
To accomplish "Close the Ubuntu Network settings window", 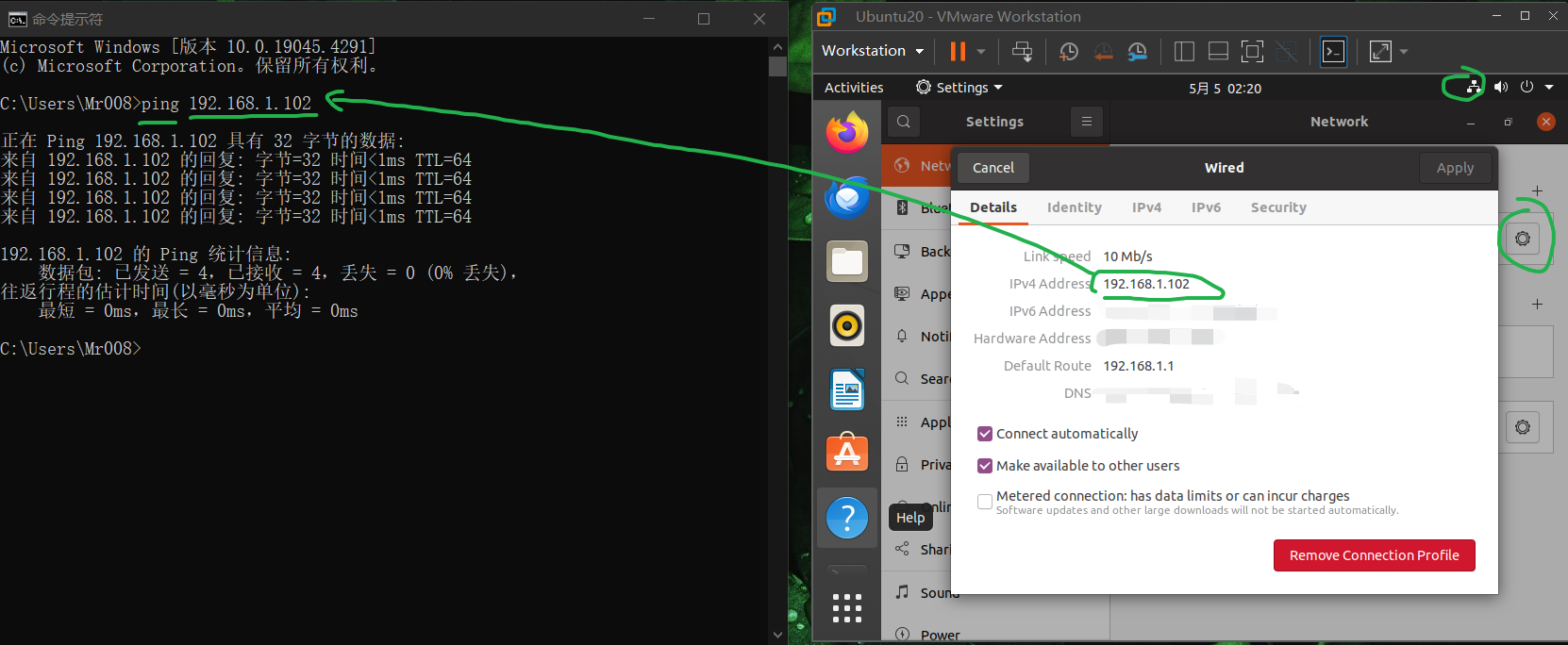I will (x=1545, y=122).
